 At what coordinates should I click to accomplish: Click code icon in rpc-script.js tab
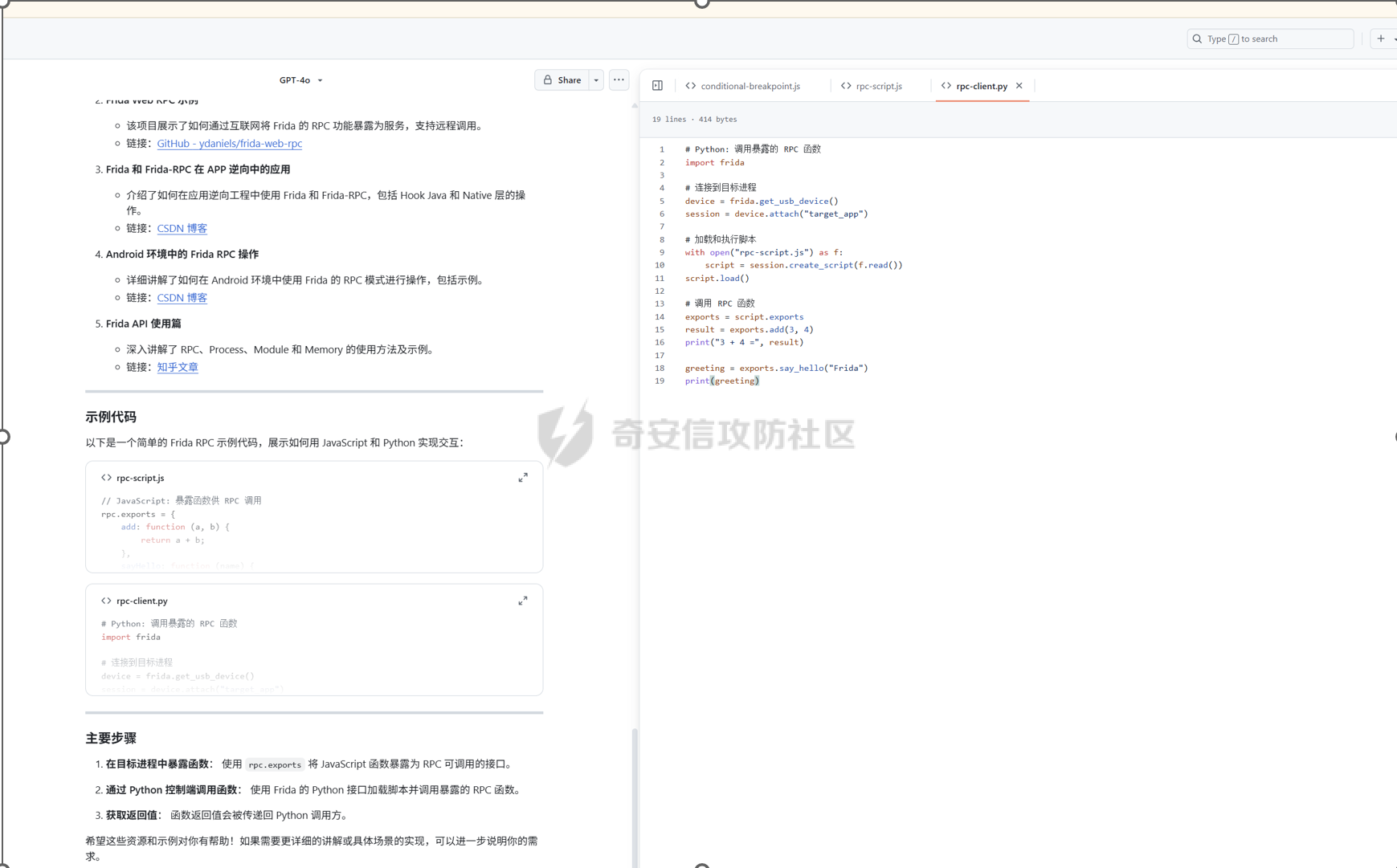[x=846, y=86]
